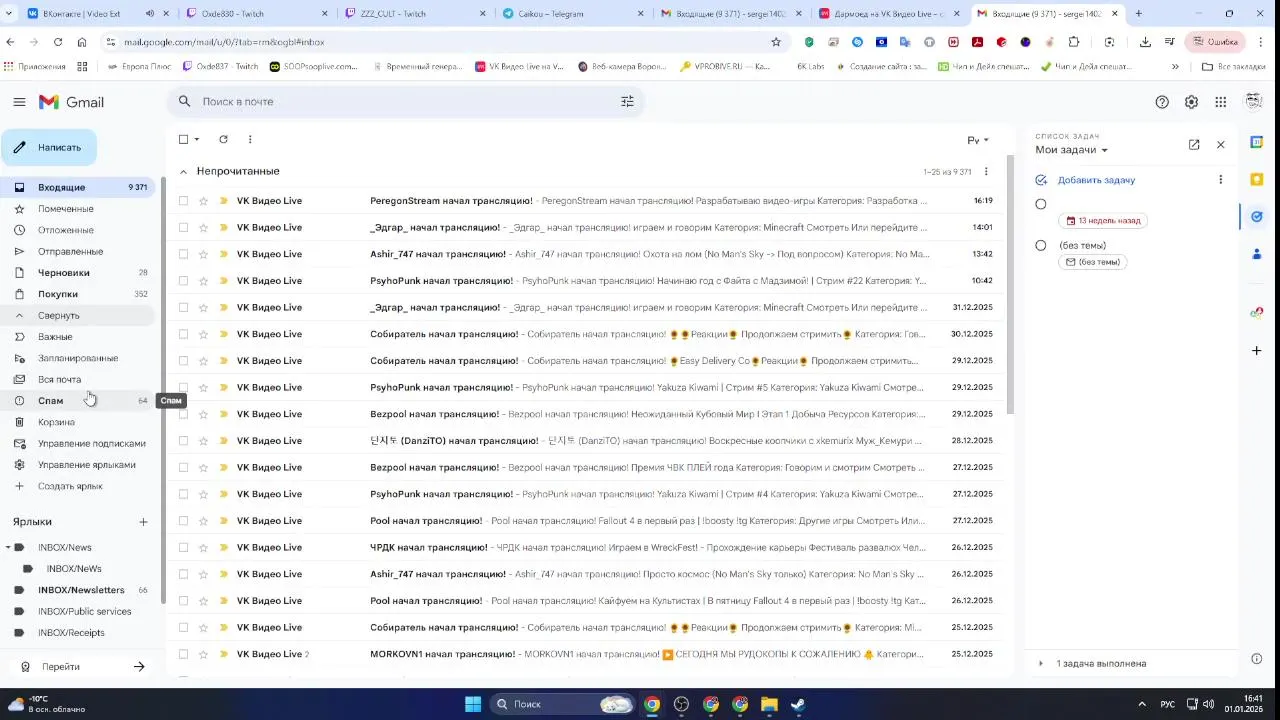Viewport: 1280px width, 720px height.
Task: Open Gmail support help icon
Action: click(x=1162, y=102)
